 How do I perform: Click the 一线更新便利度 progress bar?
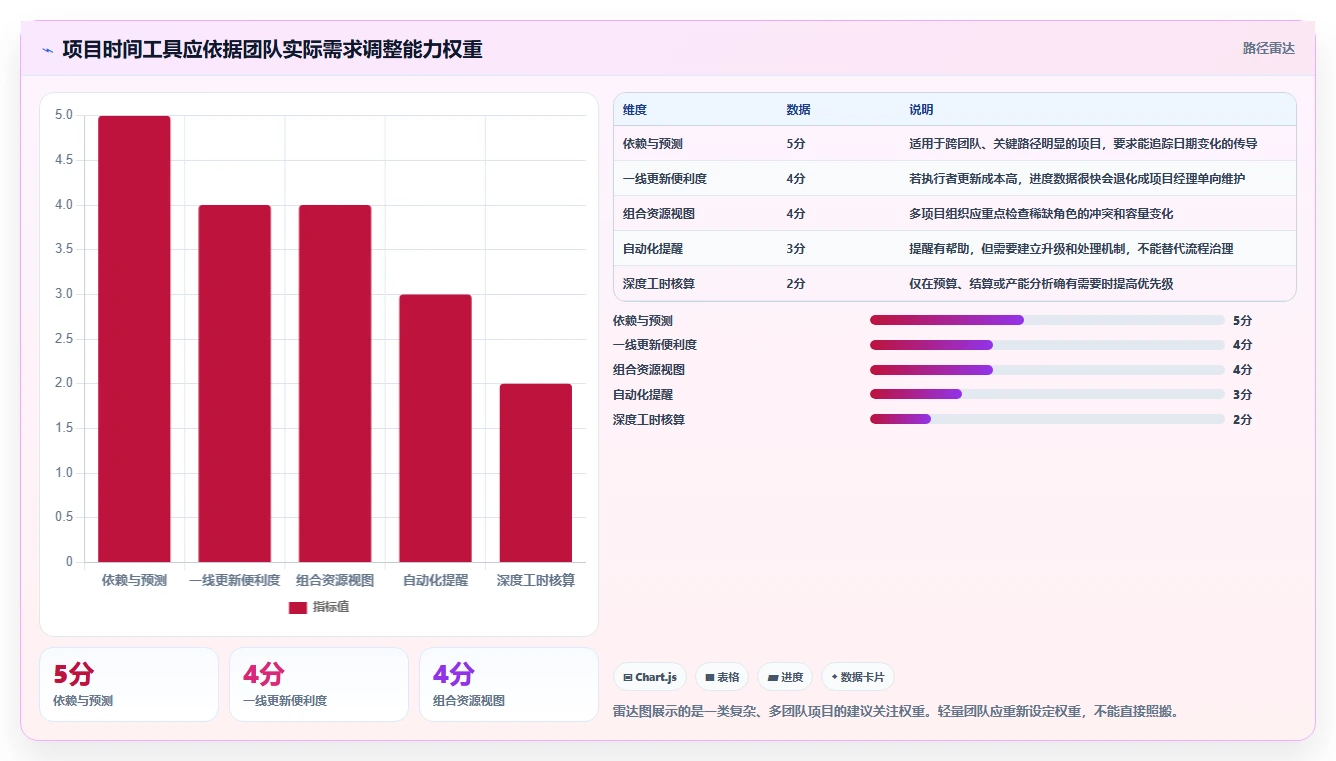coord(1047,345)
